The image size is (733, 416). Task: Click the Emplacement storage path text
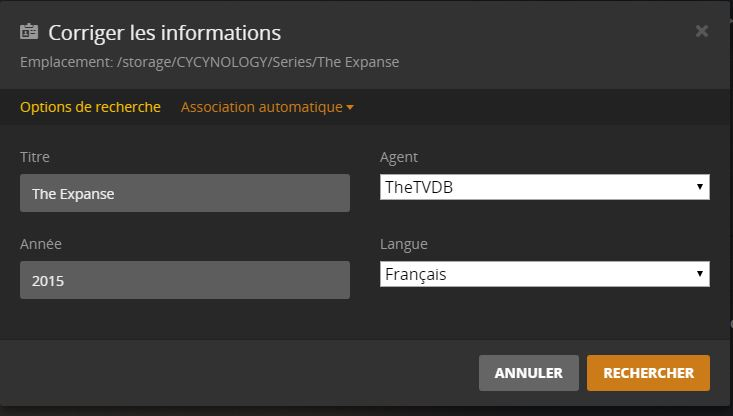click(x=210, y=62)
